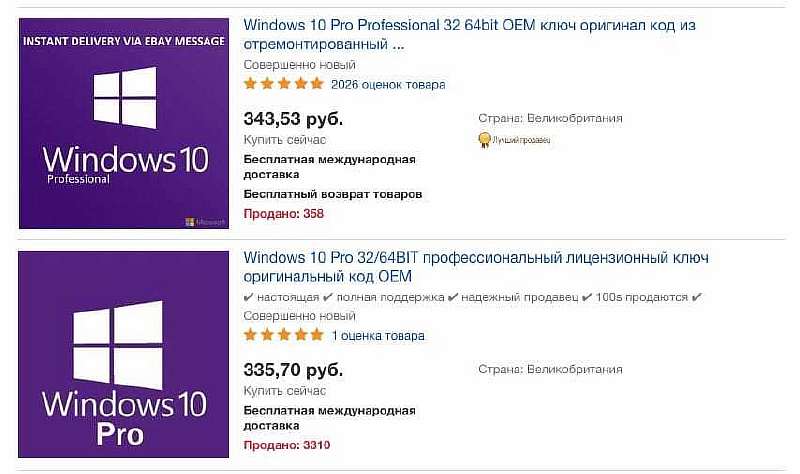Click the 'Instant Delivery via eBay Message' banner
This screenshot has width=800, height=474.
(124, 42)
